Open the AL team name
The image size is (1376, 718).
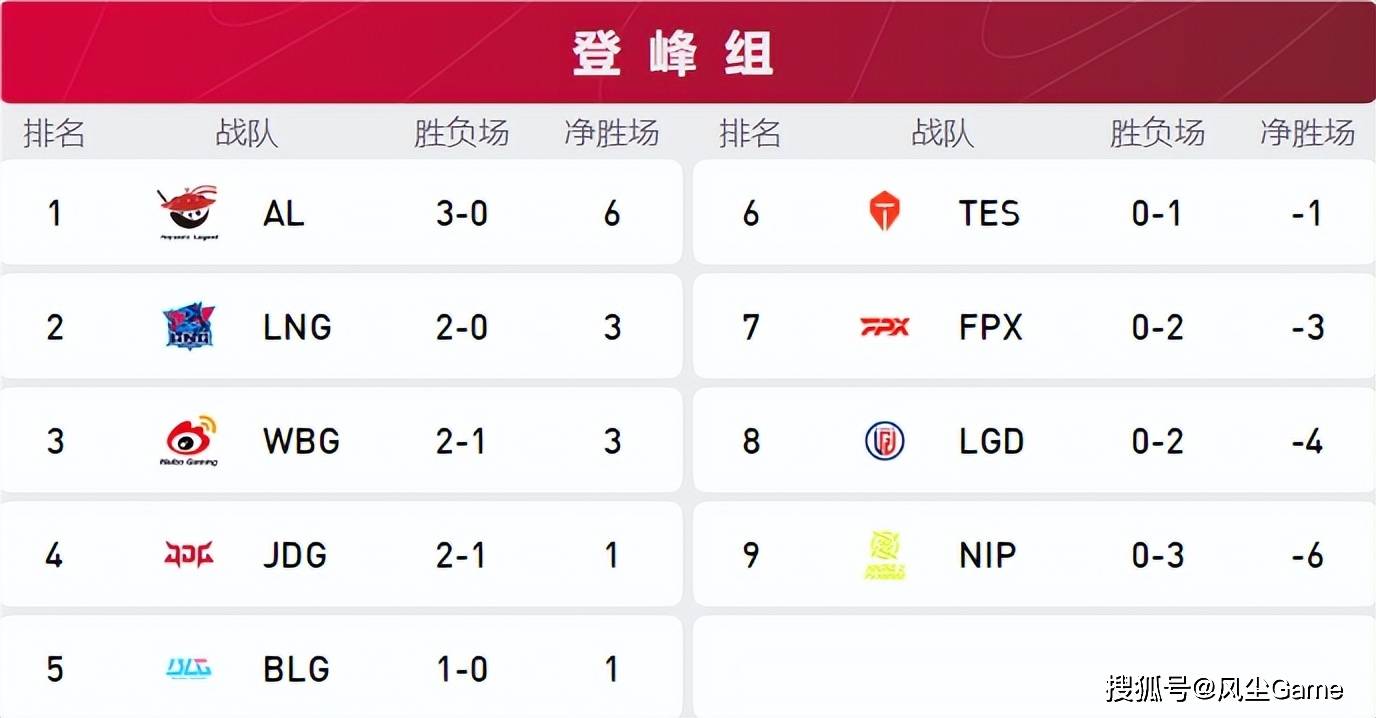284,213
